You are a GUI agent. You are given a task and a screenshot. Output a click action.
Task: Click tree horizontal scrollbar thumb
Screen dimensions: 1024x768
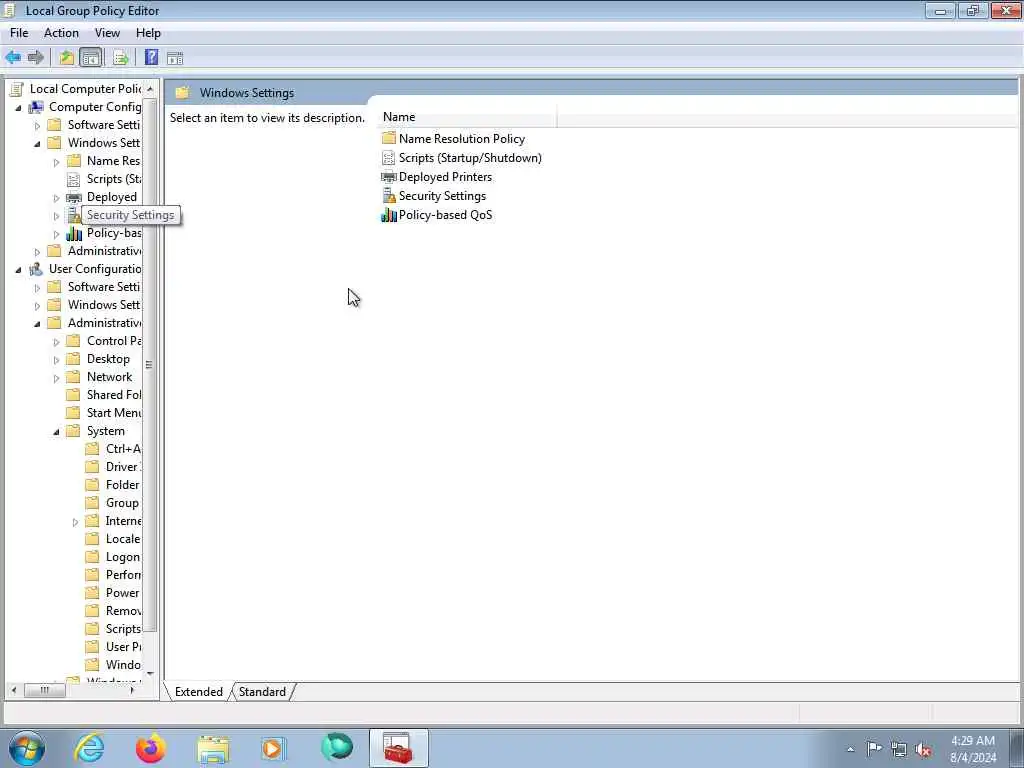44,690
